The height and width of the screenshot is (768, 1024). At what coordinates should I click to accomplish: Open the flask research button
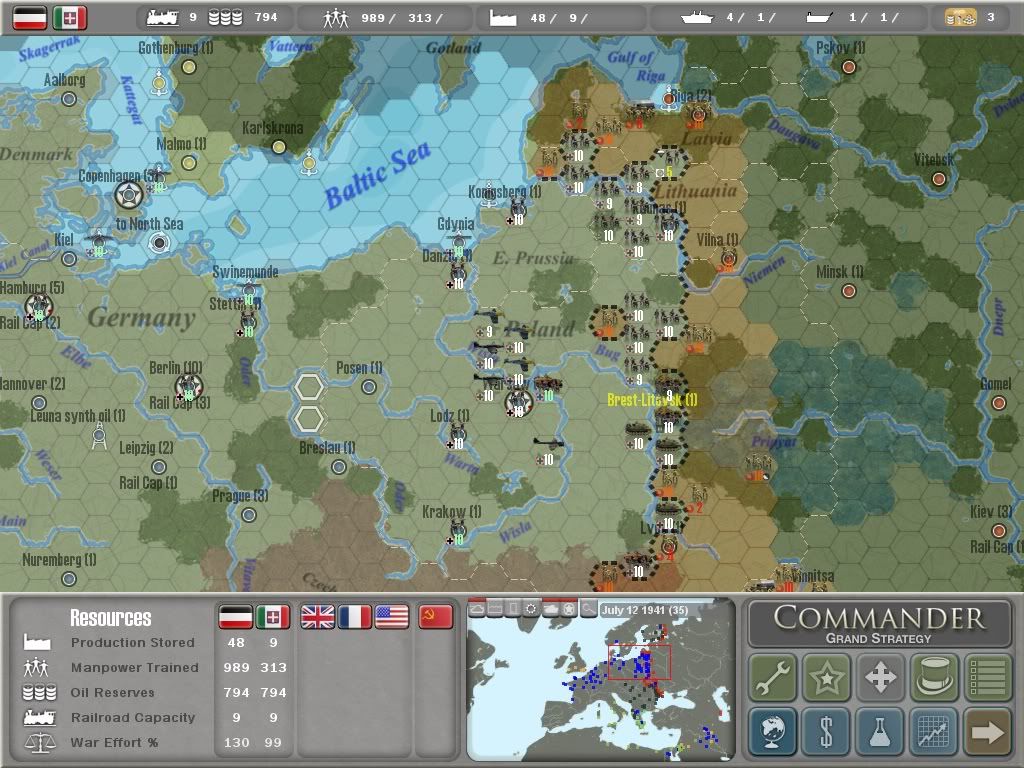coord(880,731)
